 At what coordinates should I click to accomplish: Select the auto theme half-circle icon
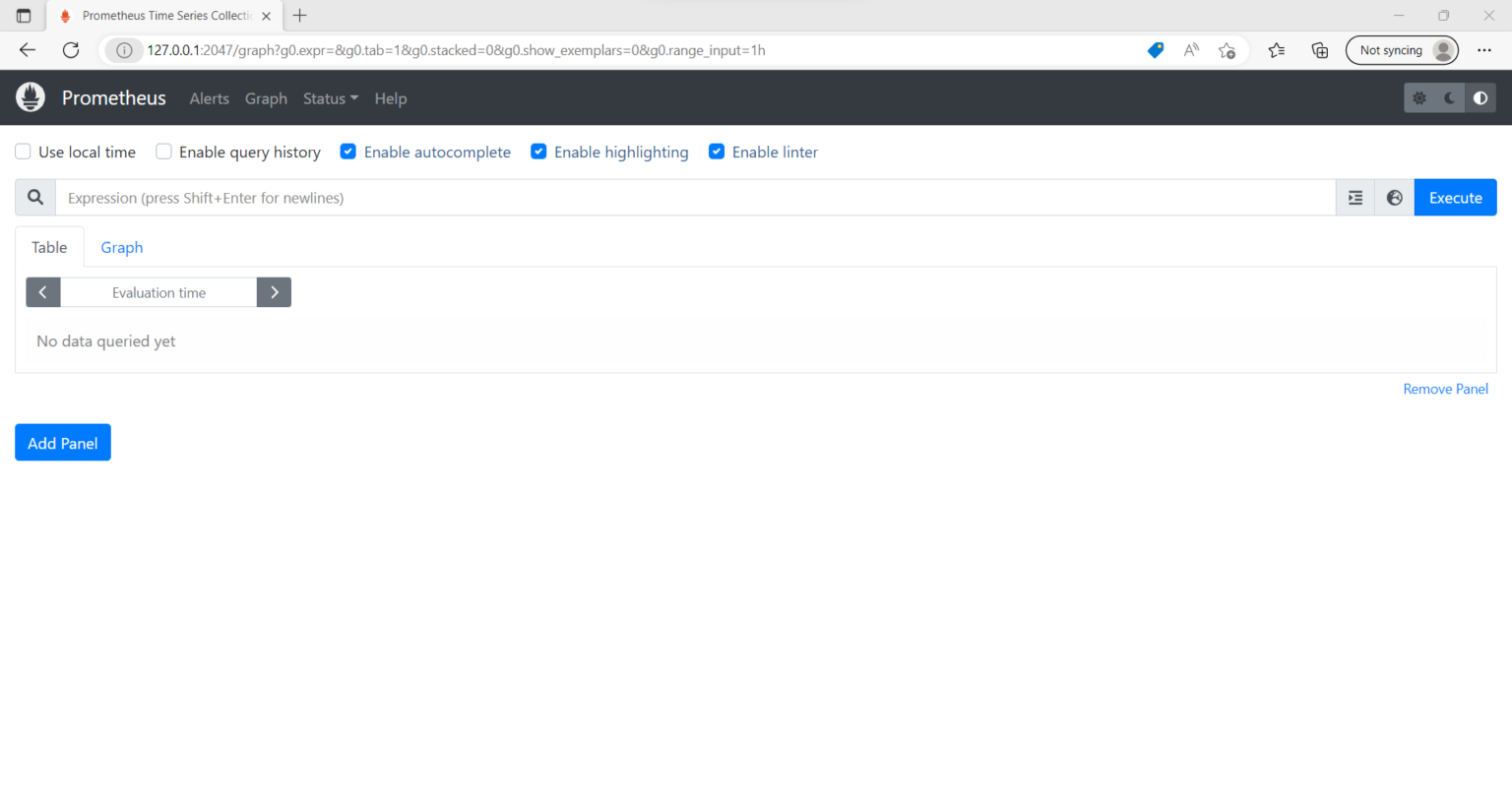click(x=1480, y=97)
